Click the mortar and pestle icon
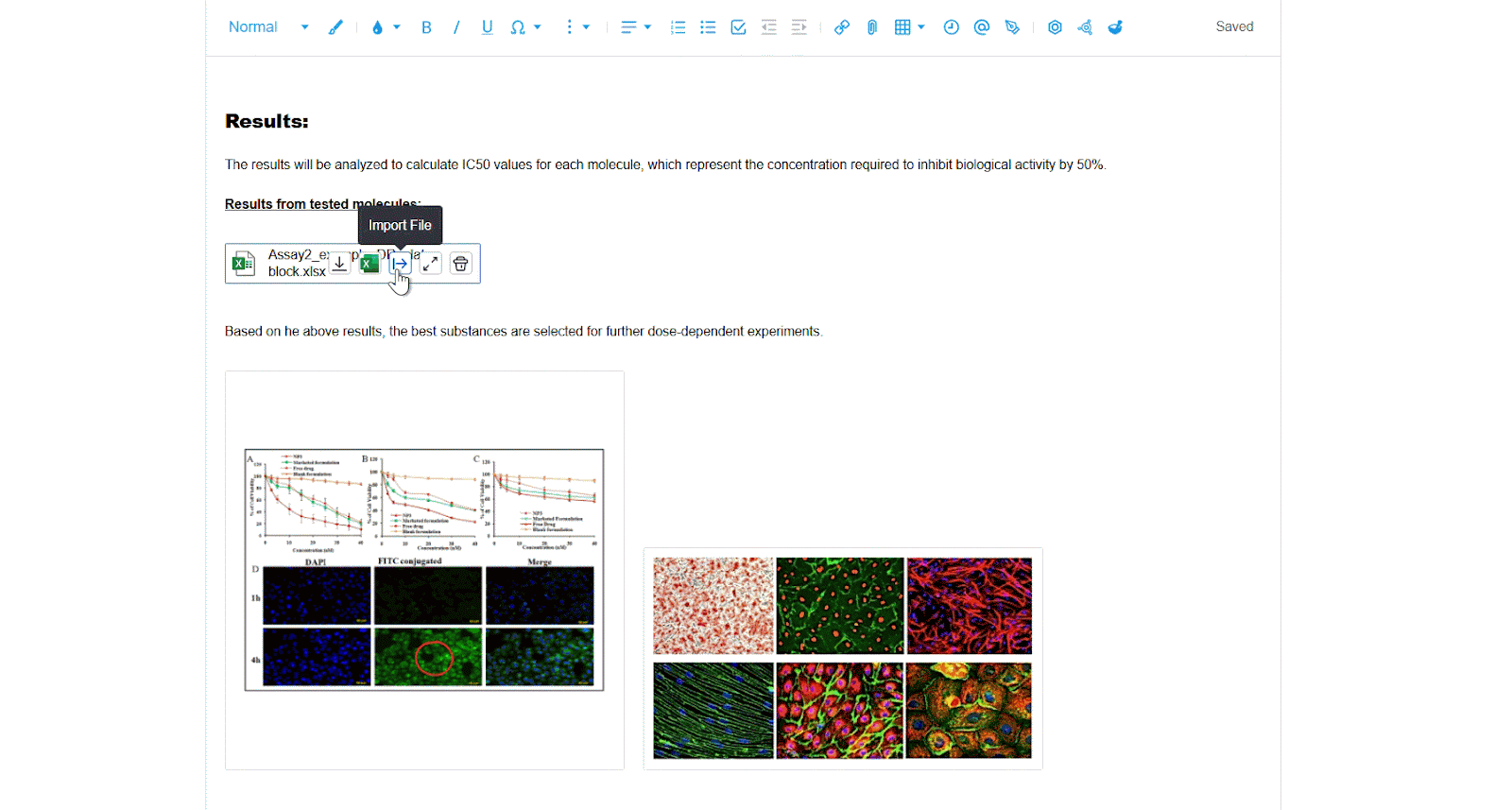 [1115, 27]
